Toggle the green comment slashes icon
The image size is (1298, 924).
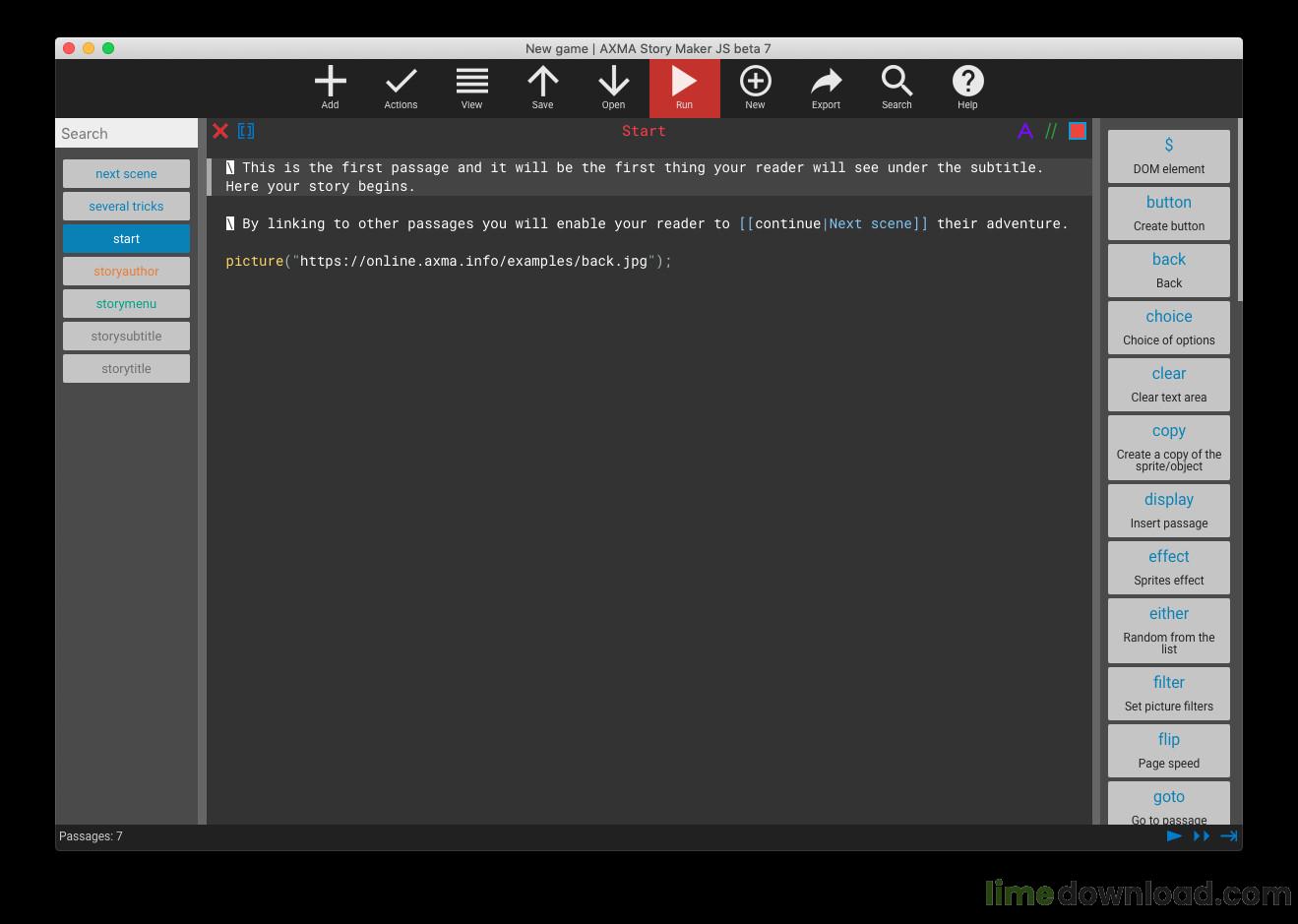click(1051, 131)
